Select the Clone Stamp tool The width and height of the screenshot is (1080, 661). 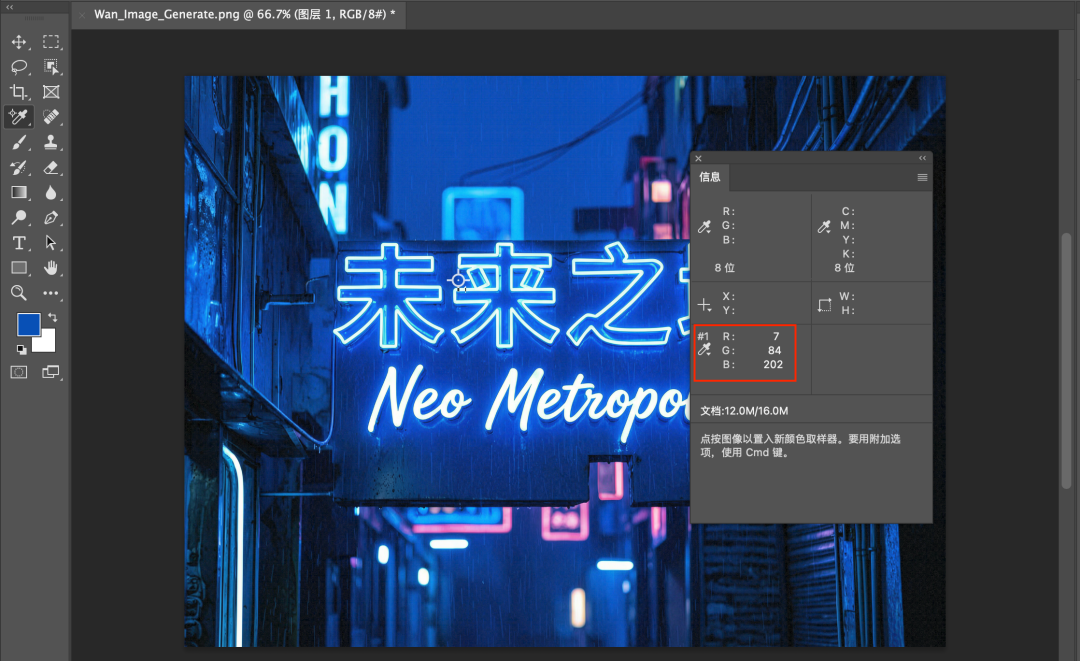tap(53, 141)
